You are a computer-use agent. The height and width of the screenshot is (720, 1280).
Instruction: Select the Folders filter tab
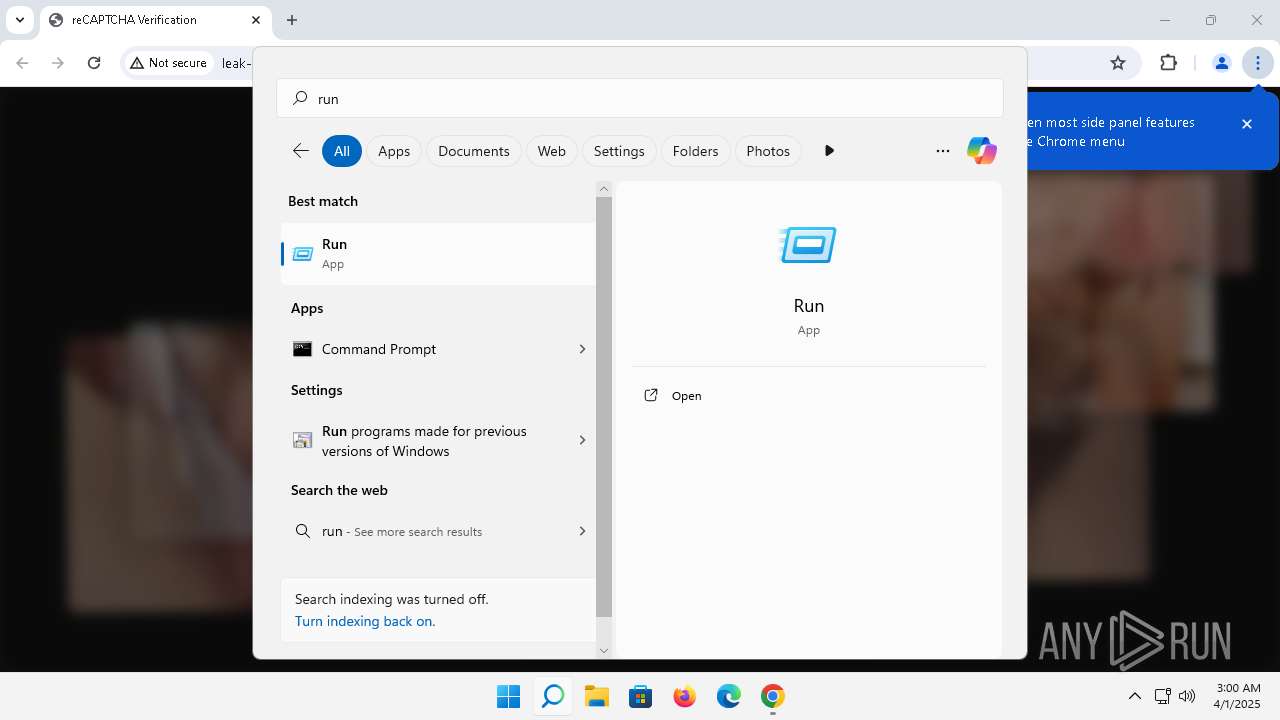(696, 151)
